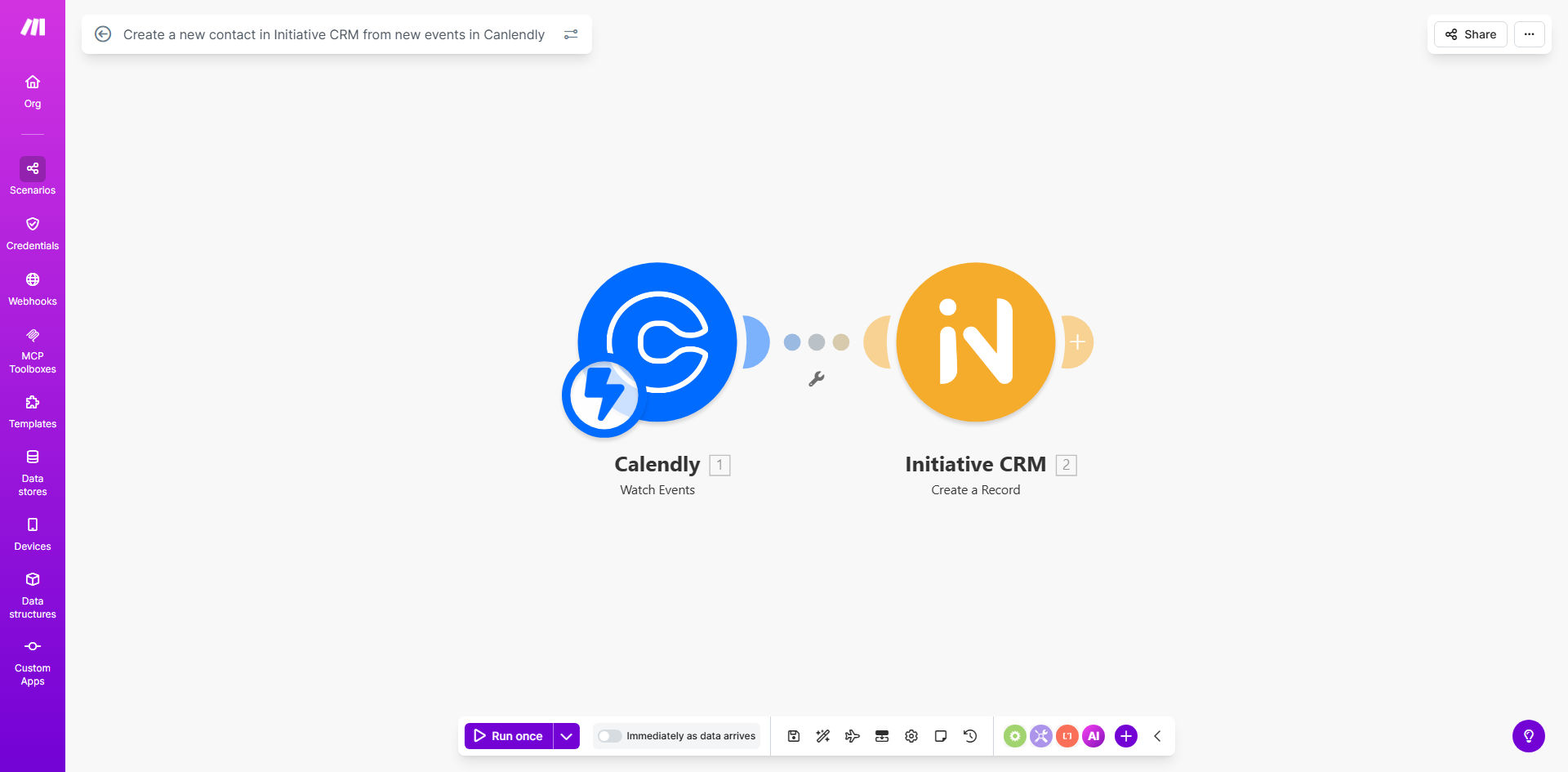Viewport: 1568px width, 772px height.
Task: Open Data stores
Action: coord(33,473)
